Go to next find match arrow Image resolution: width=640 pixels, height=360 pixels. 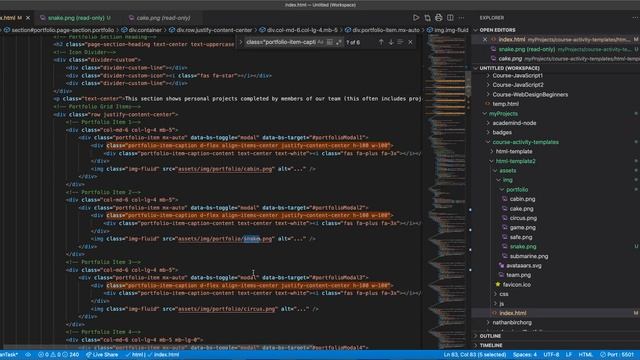pyautogui.click(x=391, y=42)
